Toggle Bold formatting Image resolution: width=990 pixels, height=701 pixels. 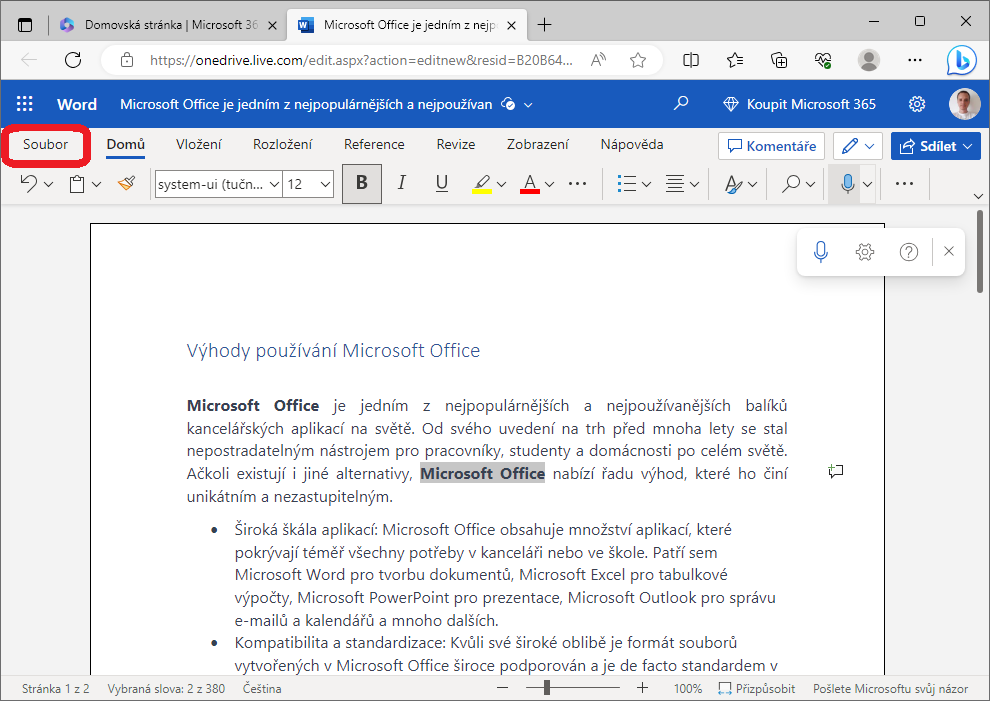pyautogui.click(x=362, y=184)
